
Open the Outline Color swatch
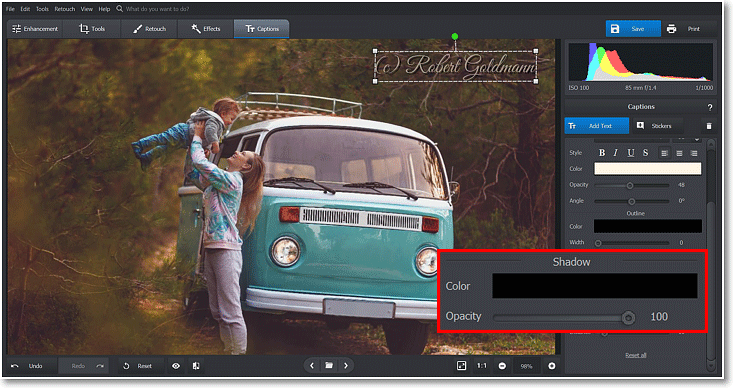pyautogui.click(x=647, y=226)
